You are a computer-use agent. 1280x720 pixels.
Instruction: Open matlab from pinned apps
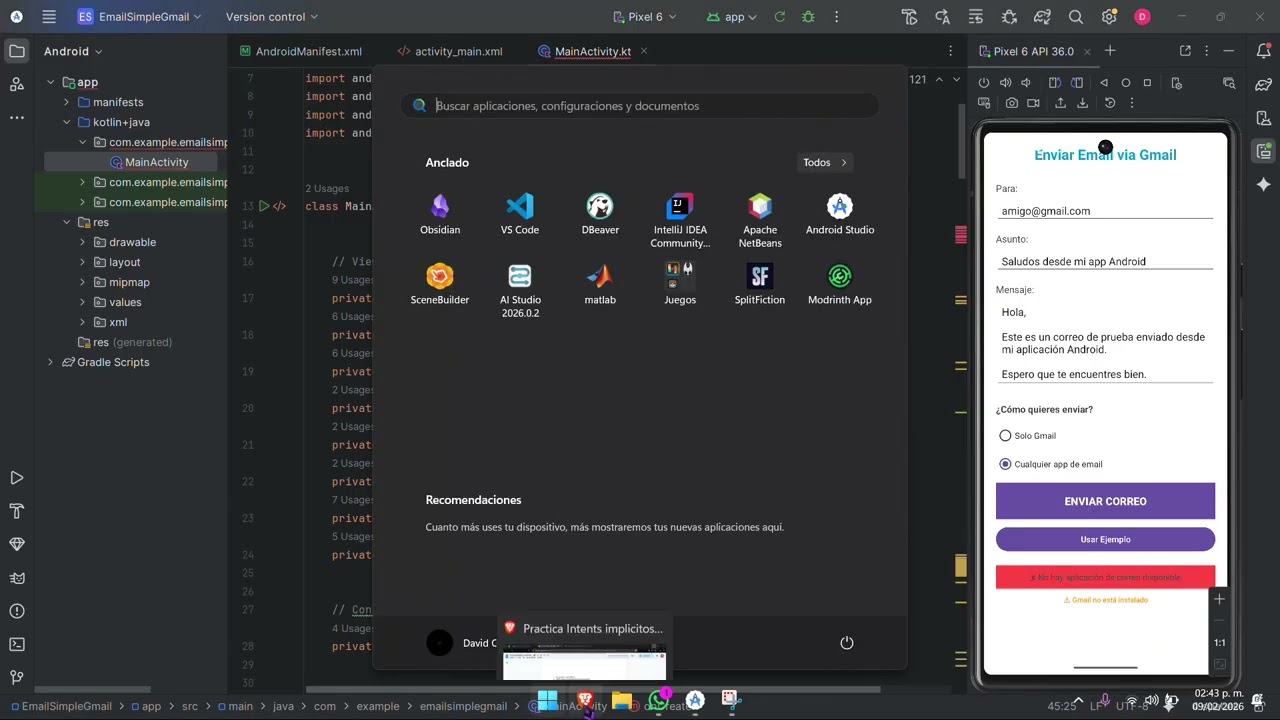[x=600, y=284]
